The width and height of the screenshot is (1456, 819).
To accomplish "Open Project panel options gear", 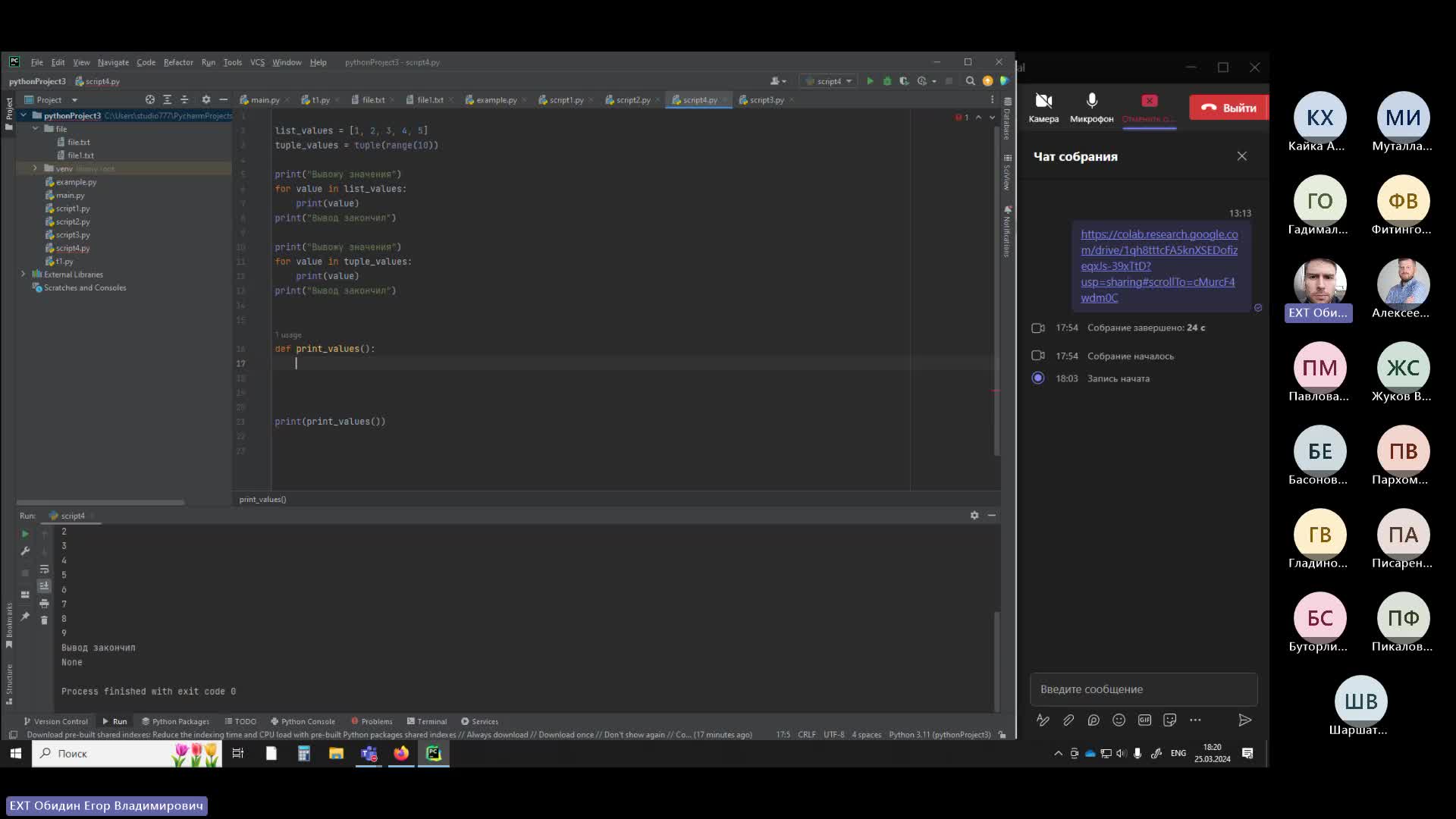I will click(206, 99).
